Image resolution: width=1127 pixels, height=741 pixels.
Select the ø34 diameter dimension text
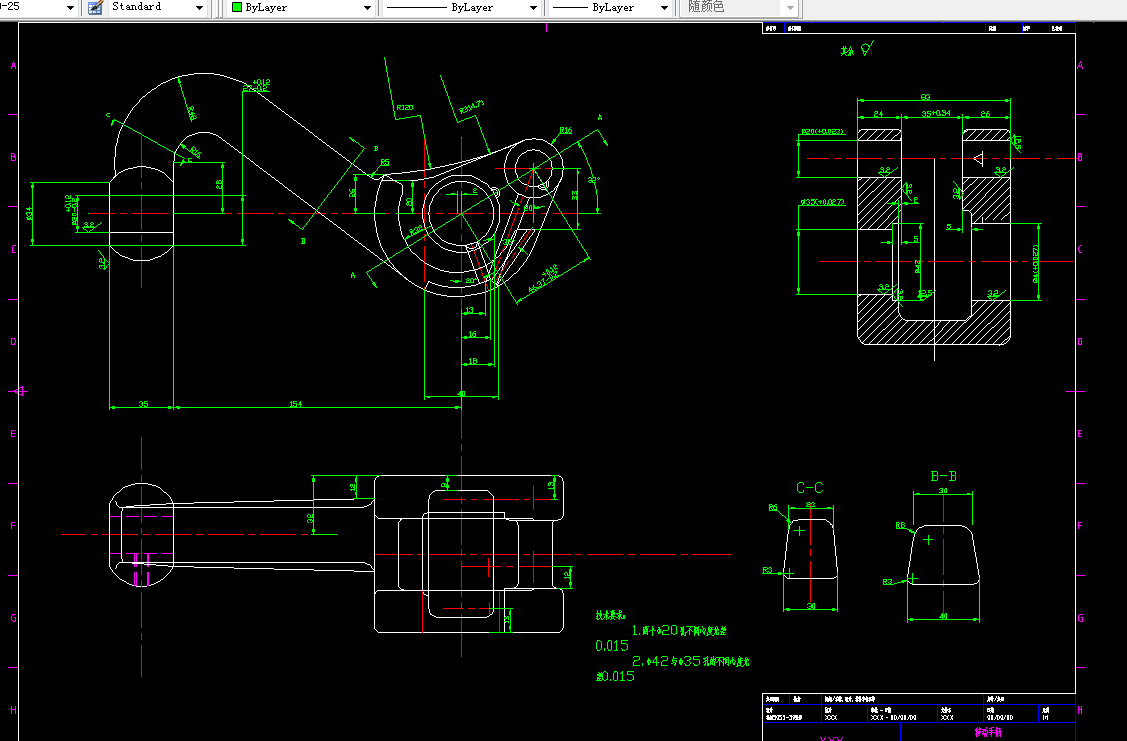[x=29, y=213]
